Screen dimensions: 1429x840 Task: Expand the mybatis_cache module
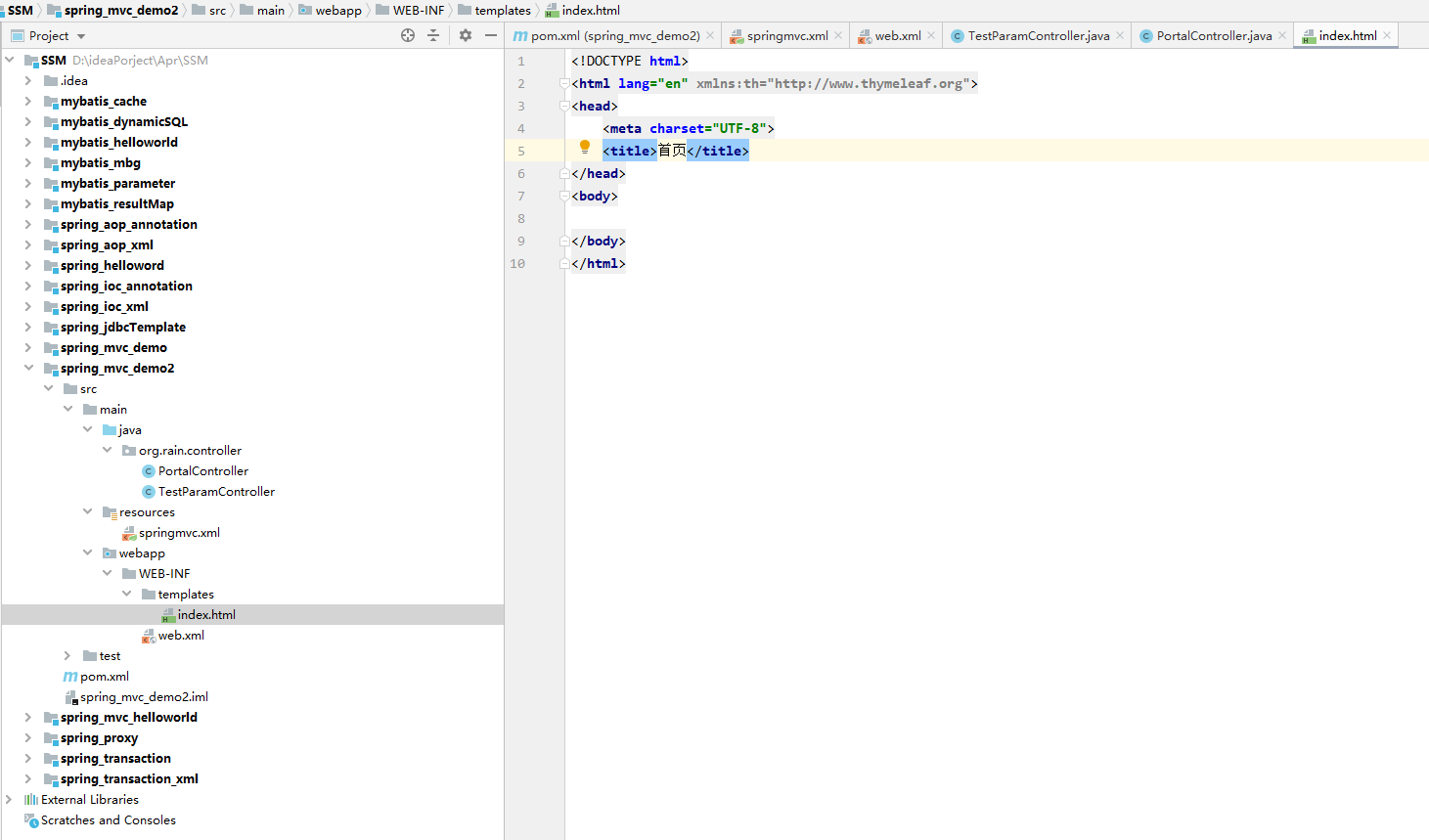coord(28,101)
